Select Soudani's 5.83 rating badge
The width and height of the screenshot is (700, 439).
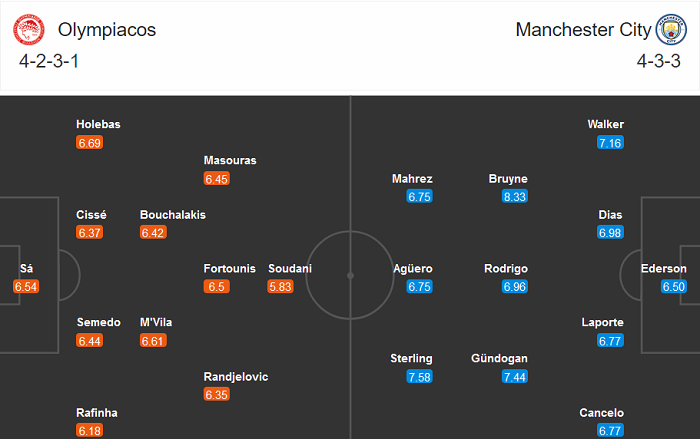pyautogui.click(x=281, y=287)
